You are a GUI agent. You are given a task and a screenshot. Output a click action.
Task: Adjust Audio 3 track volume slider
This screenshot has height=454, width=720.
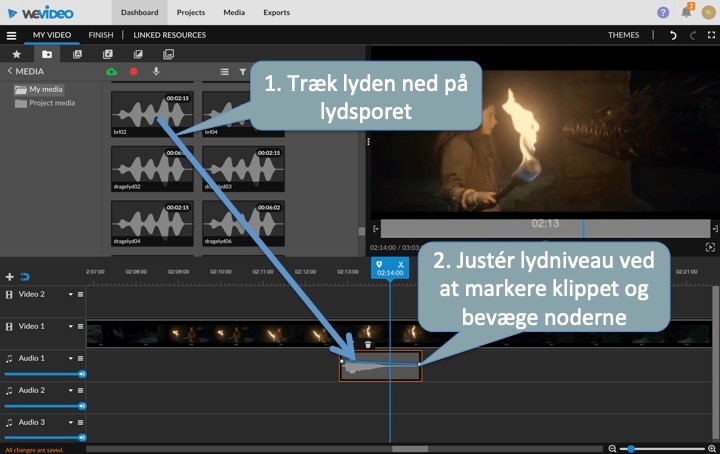pyautogui.click(x=44, y=437)
